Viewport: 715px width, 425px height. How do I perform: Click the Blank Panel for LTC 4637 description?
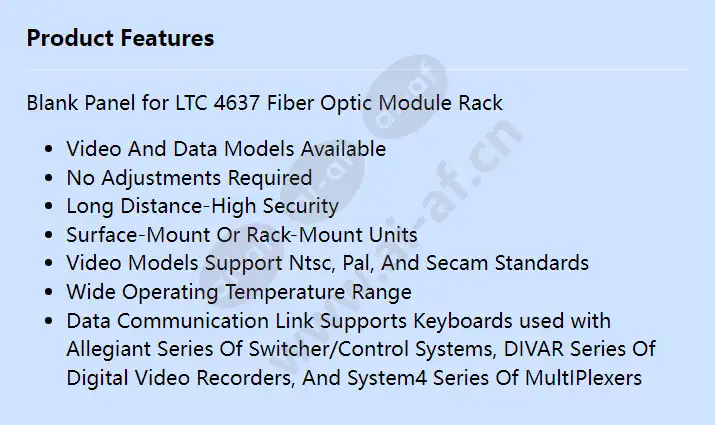(x=264, y=103)
